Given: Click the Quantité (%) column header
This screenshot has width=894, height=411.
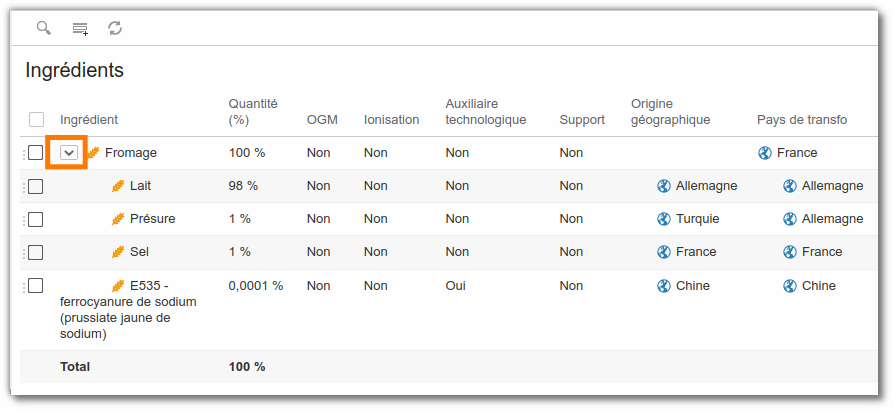Looking at the screenshot, I should pyautogui.click(x=253, y=112).
